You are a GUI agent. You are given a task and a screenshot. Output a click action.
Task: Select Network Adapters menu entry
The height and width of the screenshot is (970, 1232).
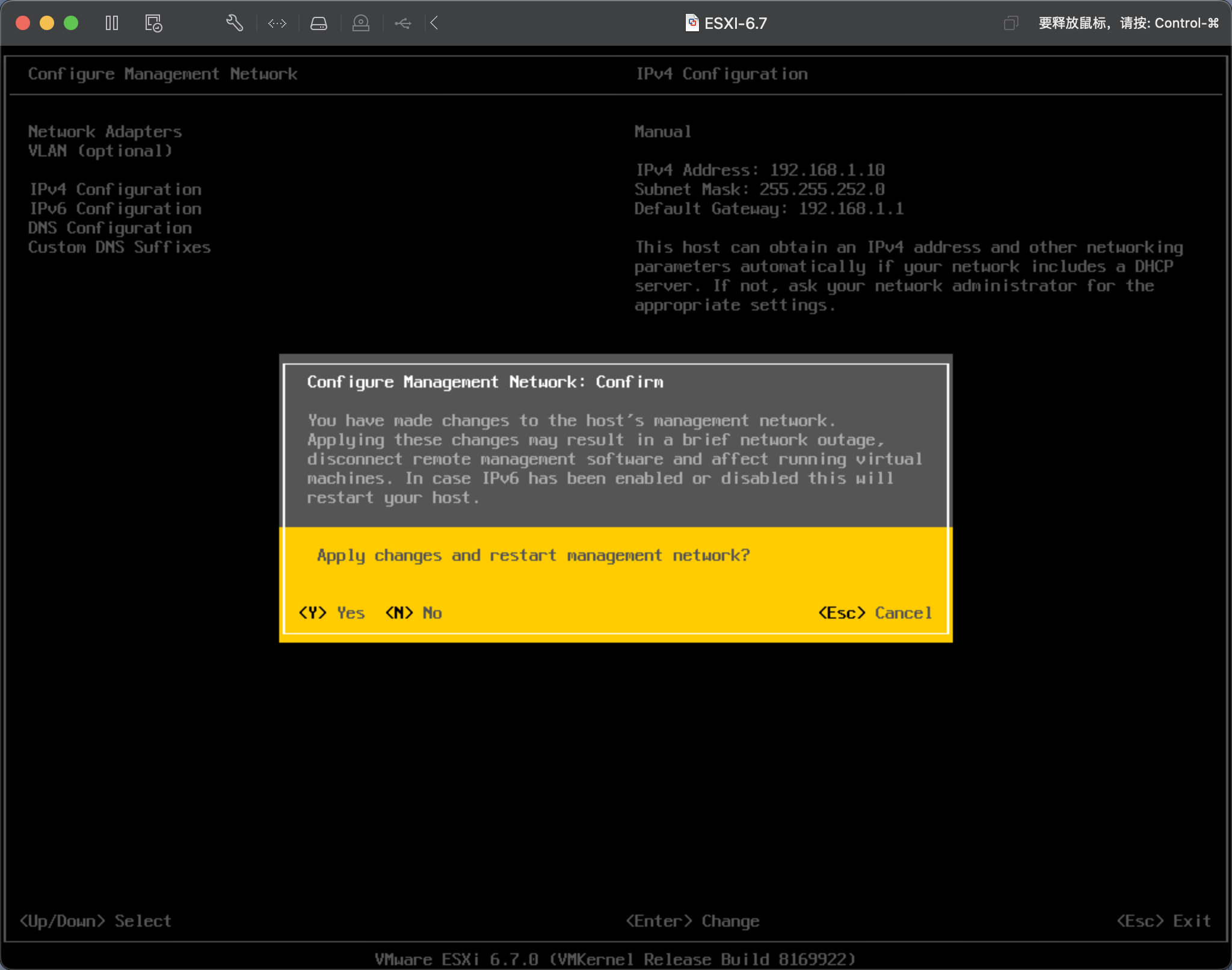pyautogui.click(x=105, y=132)
